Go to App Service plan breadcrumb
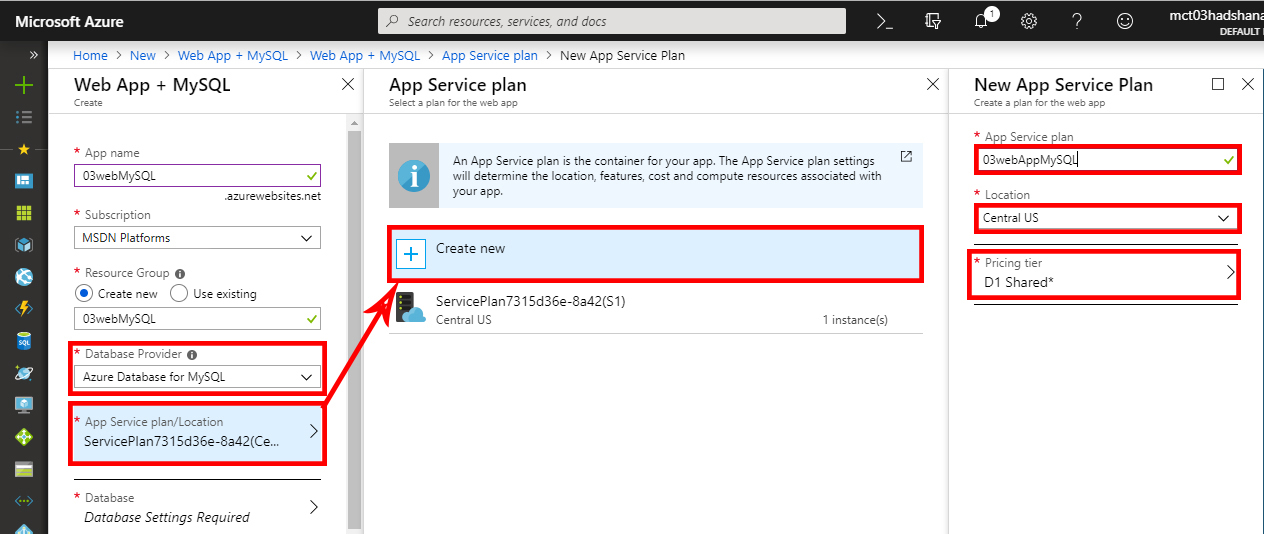The height and width of the screenshot is (534, 1264). (x=490, y=55)
